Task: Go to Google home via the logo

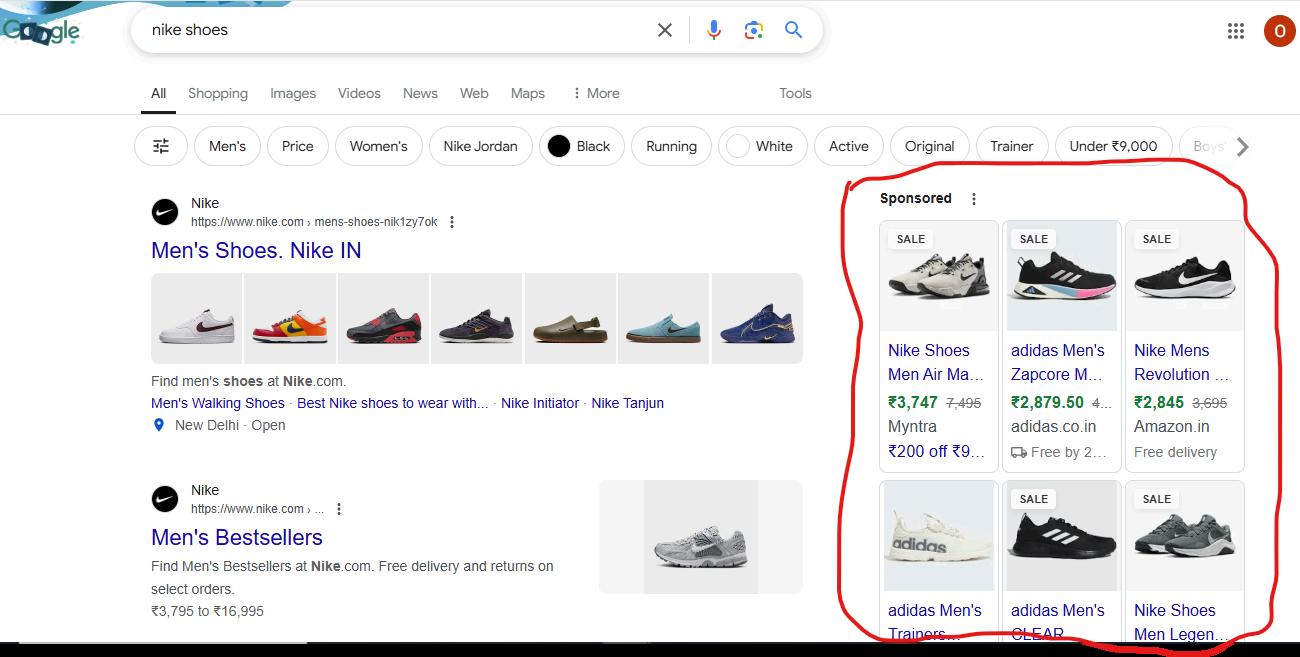Action: tap(41, 31)
